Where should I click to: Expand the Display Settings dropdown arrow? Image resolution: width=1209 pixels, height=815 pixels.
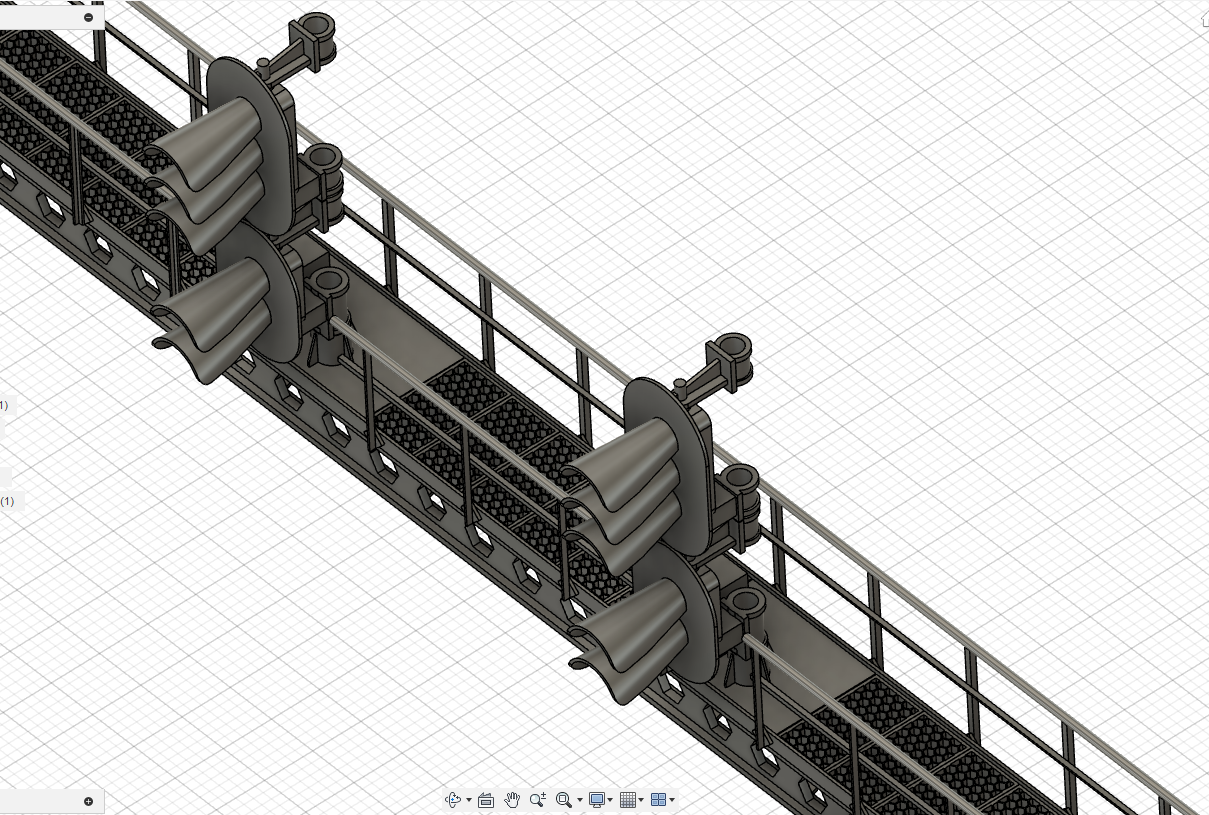click(x=610, y=801)
